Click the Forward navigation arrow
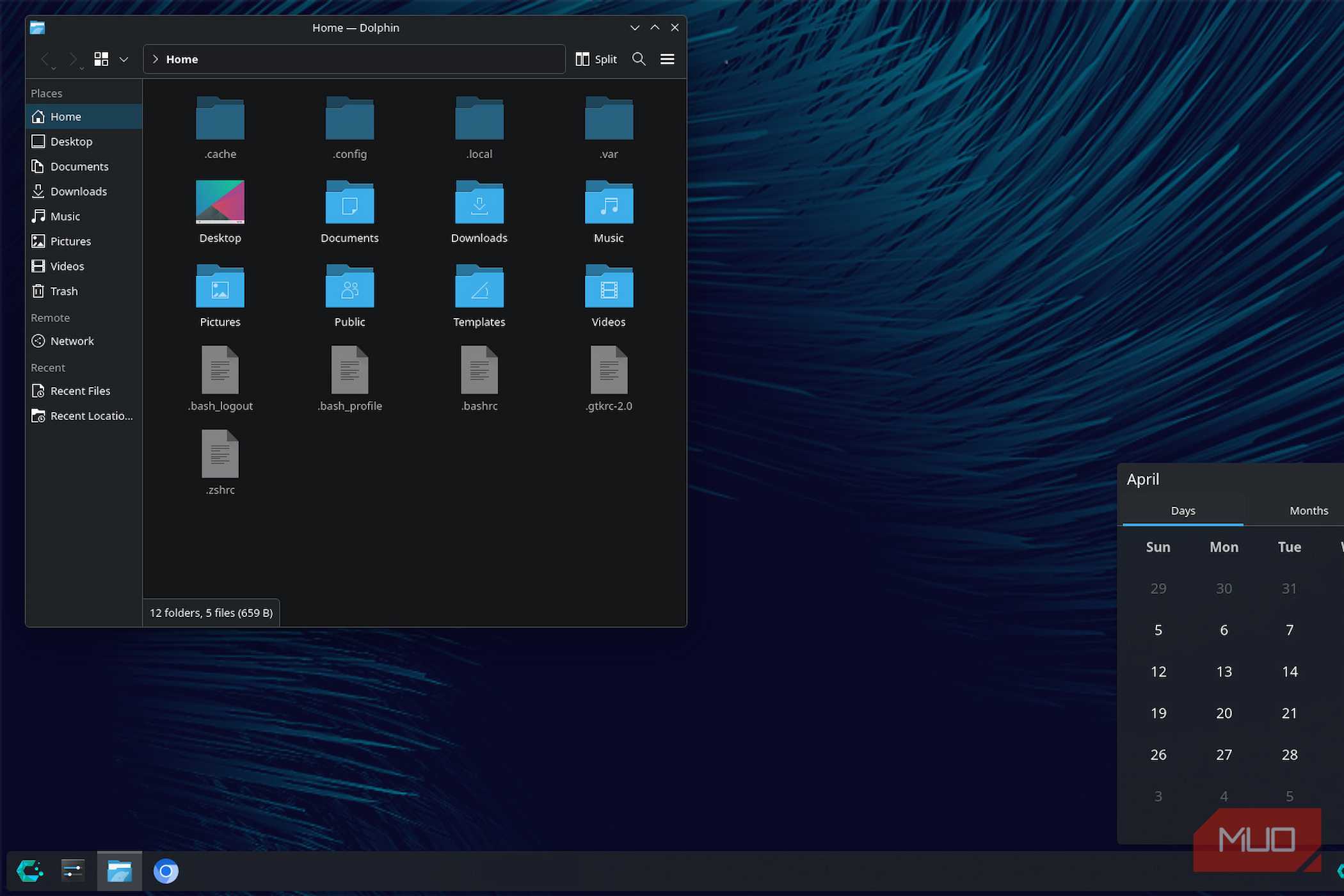Screen dimensions: 1344x896 pyautogui.click(x=74, y=59)
